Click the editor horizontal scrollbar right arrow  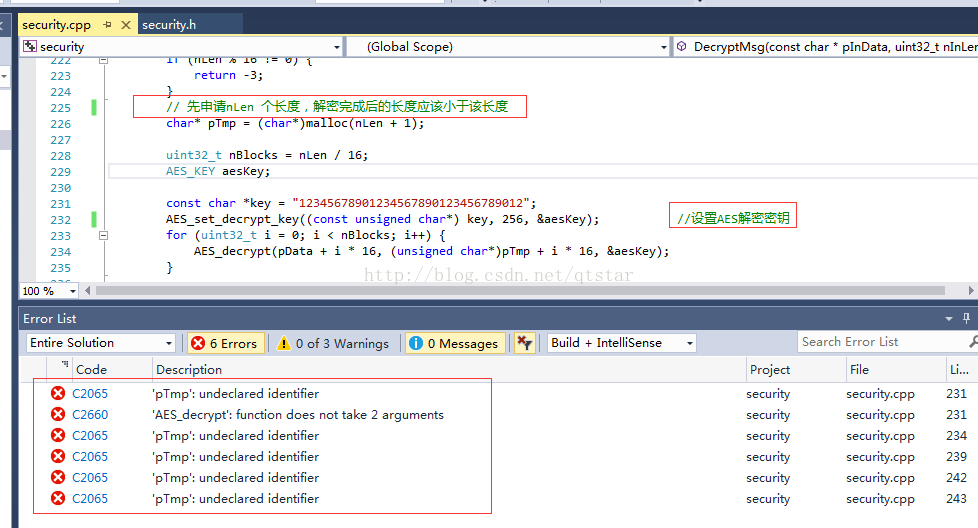tap(971, 290)
